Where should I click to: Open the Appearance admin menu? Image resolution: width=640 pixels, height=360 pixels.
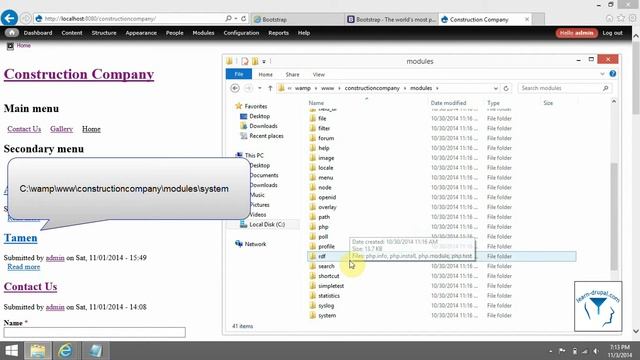click(x=141, y=33)
